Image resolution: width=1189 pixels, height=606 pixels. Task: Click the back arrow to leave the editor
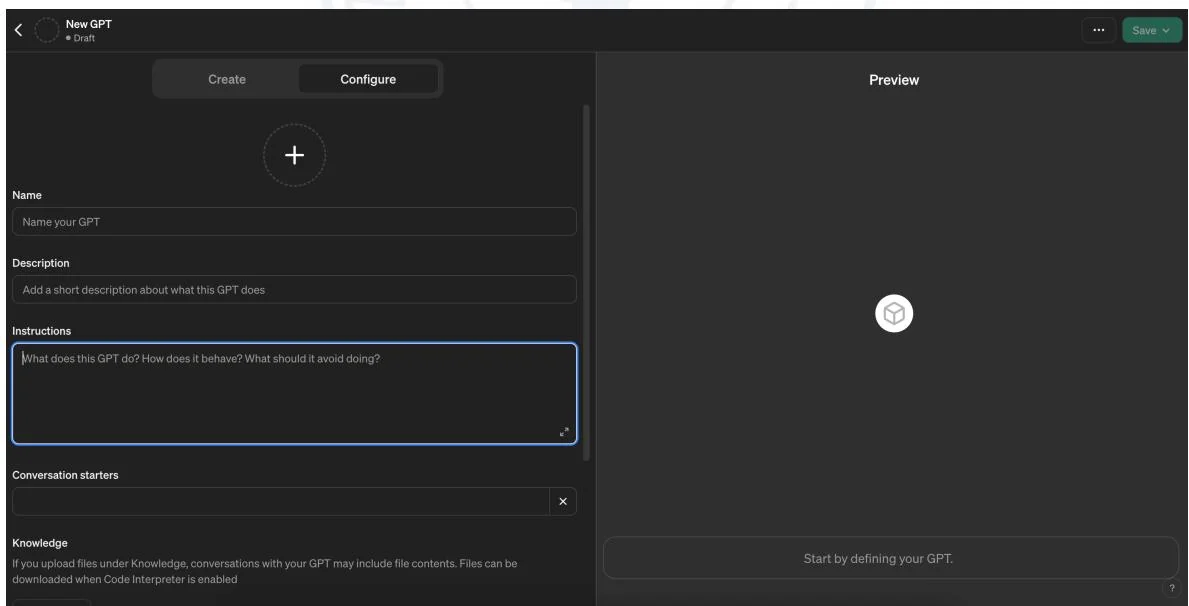pyautogui.click(x=17, y=30)
